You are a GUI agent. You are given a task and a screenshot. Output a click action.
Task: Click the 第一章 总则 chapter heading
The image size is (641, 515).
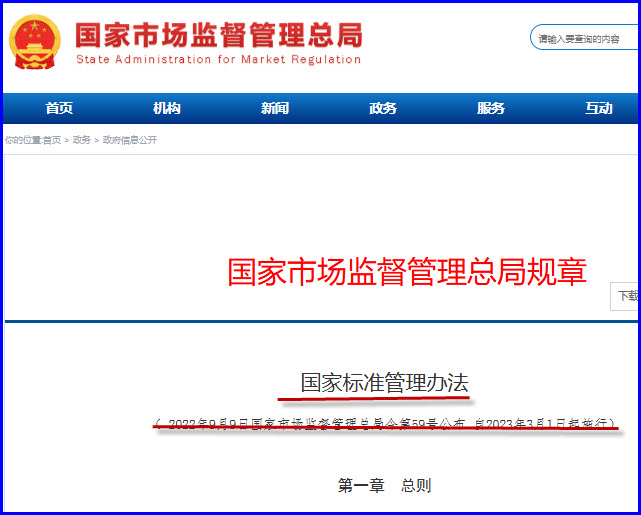coord(384,486)
